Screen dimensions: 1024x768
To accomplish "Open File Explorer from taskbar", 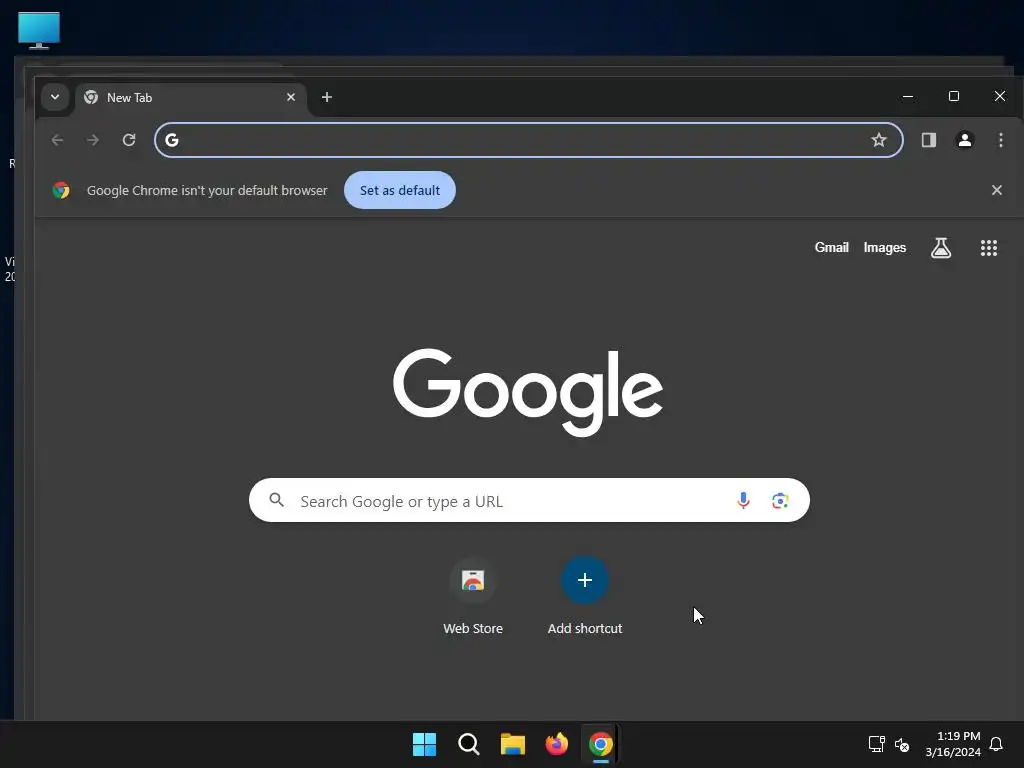I will tap(513, 744).
